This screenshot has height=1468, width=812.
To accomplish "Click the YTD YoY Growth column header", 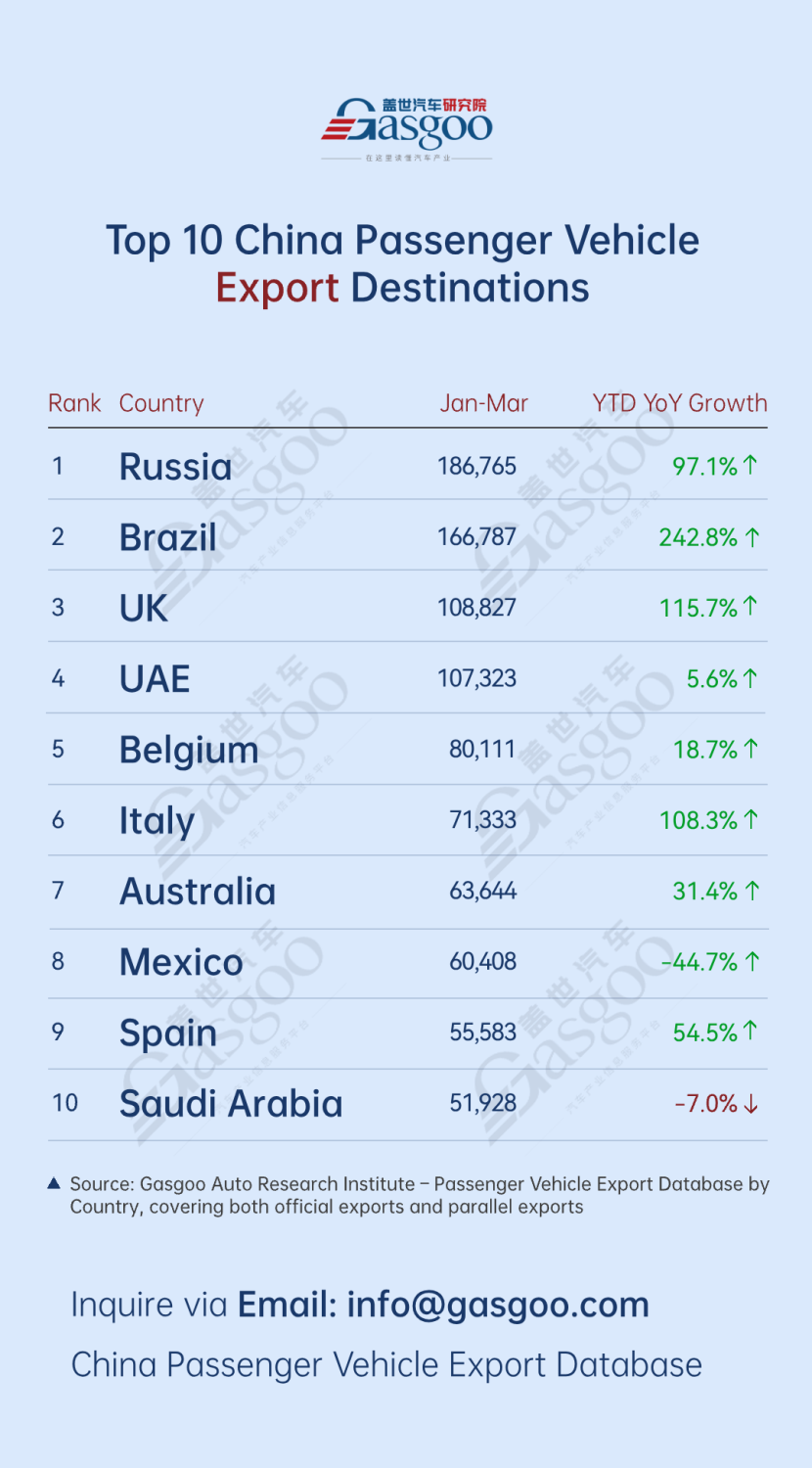I will coord(680,403).
